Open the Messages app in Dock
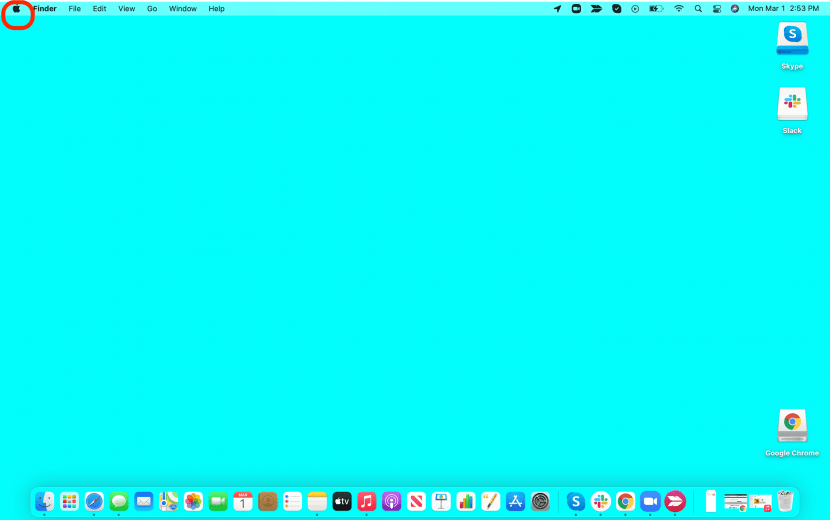This screenshot has height=520, width=830. click(119, 501)
